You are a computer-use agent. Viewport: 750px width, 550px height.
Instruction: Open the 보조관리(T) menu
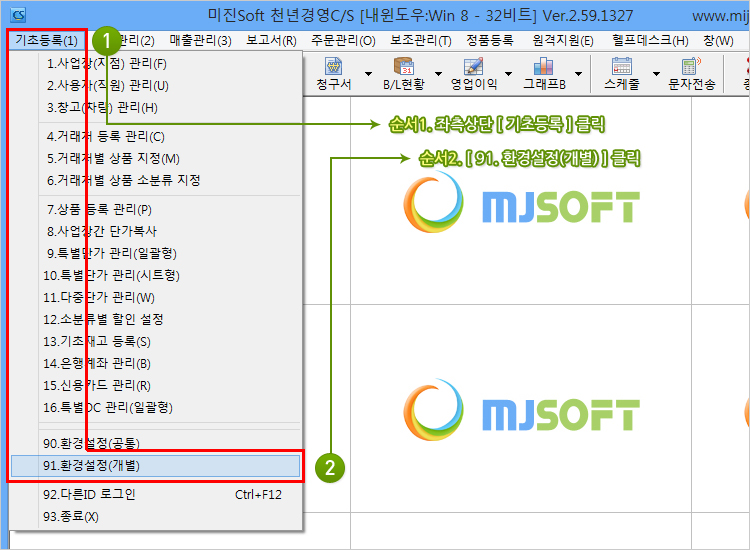tap(420, 41)
